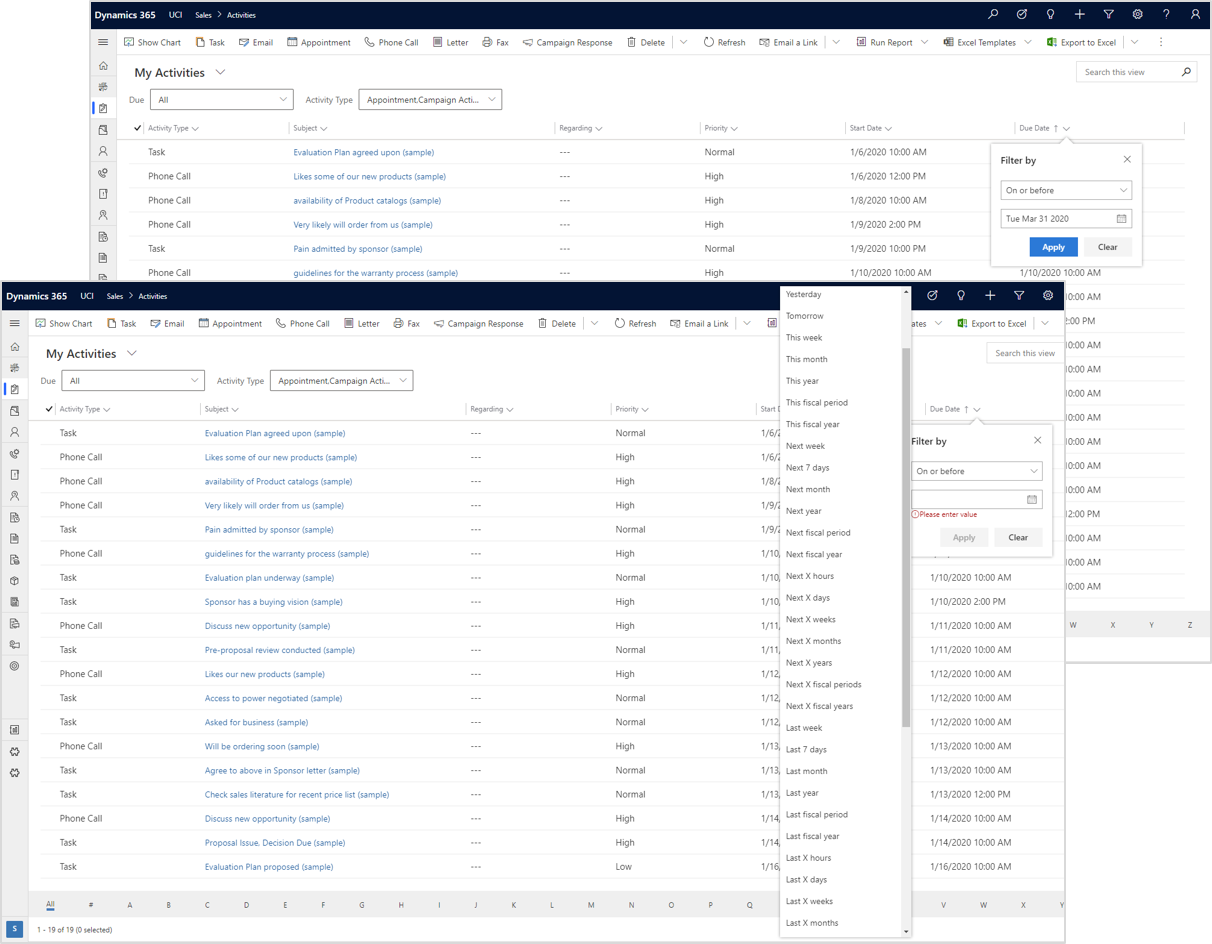Click search magnifier icon in back window header
1212x944 pixels.
[993, 15]
